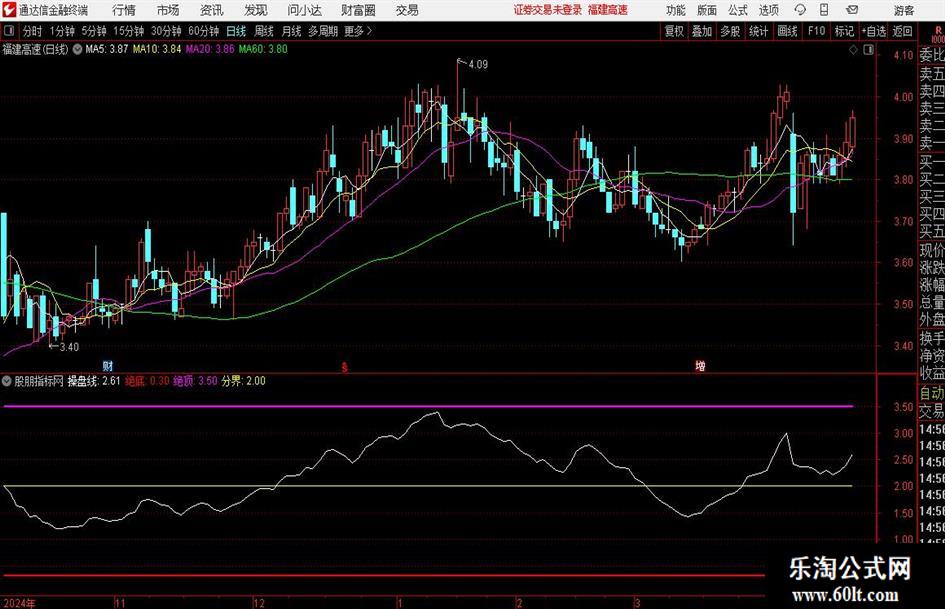Toggle the left sidebar panel icon
The image size is (945, 609).
click(9, 31)
